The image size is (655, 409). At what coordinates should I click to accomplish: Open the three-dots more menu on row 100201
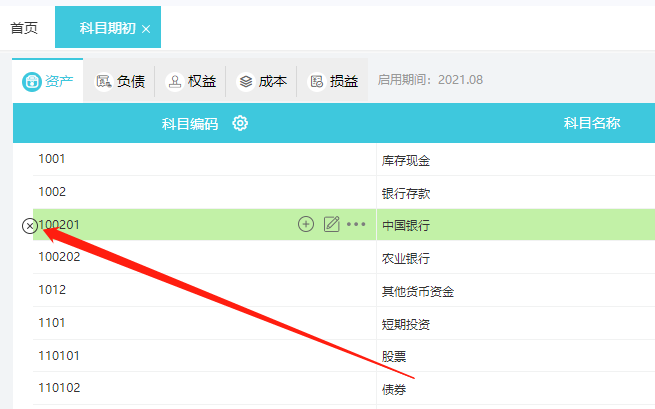[356, 224]
